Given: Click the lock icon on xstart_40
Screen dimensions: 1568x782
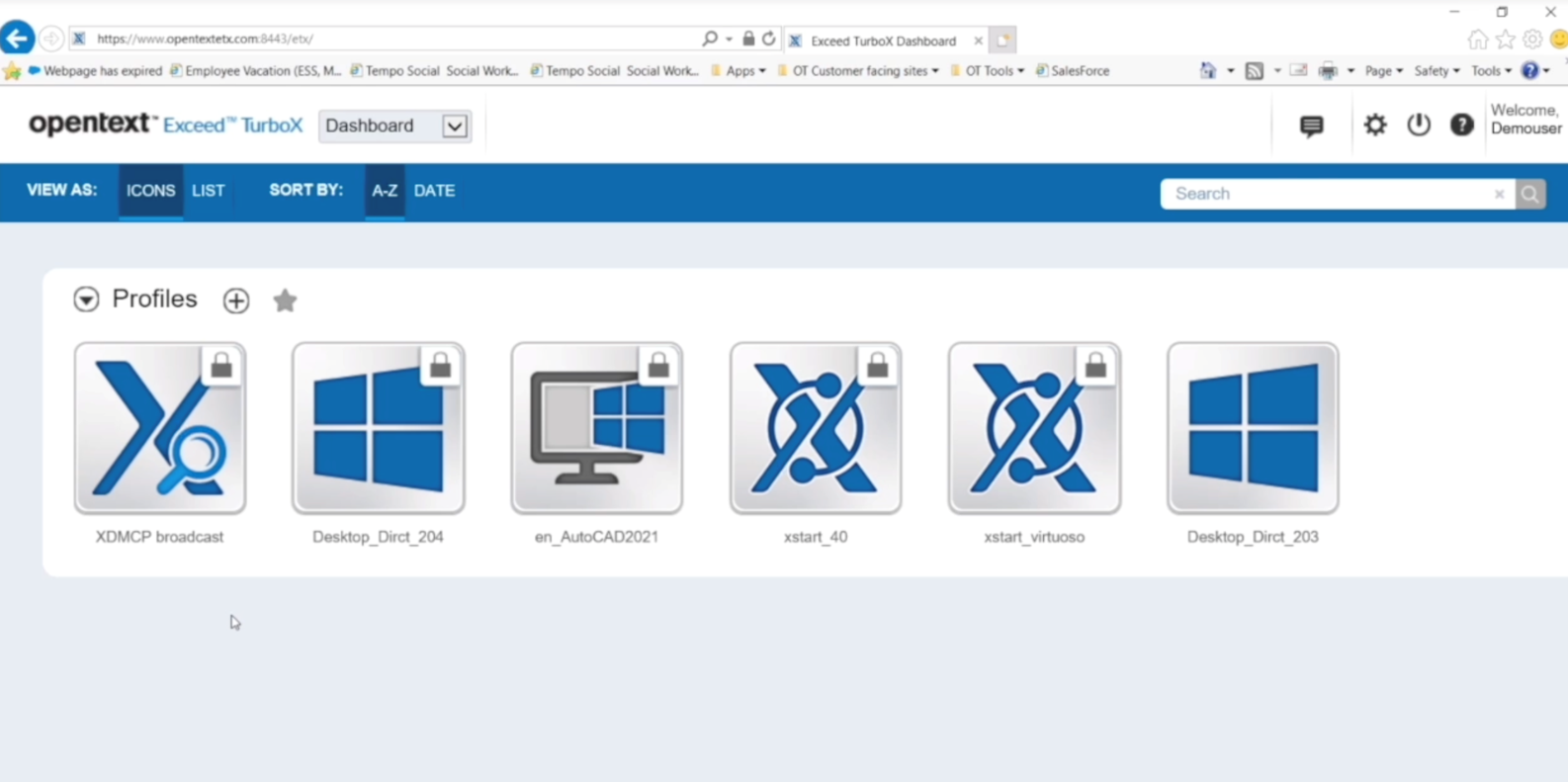Looking at the screenshot, I should pyautogui.click(x=877, y=367).
